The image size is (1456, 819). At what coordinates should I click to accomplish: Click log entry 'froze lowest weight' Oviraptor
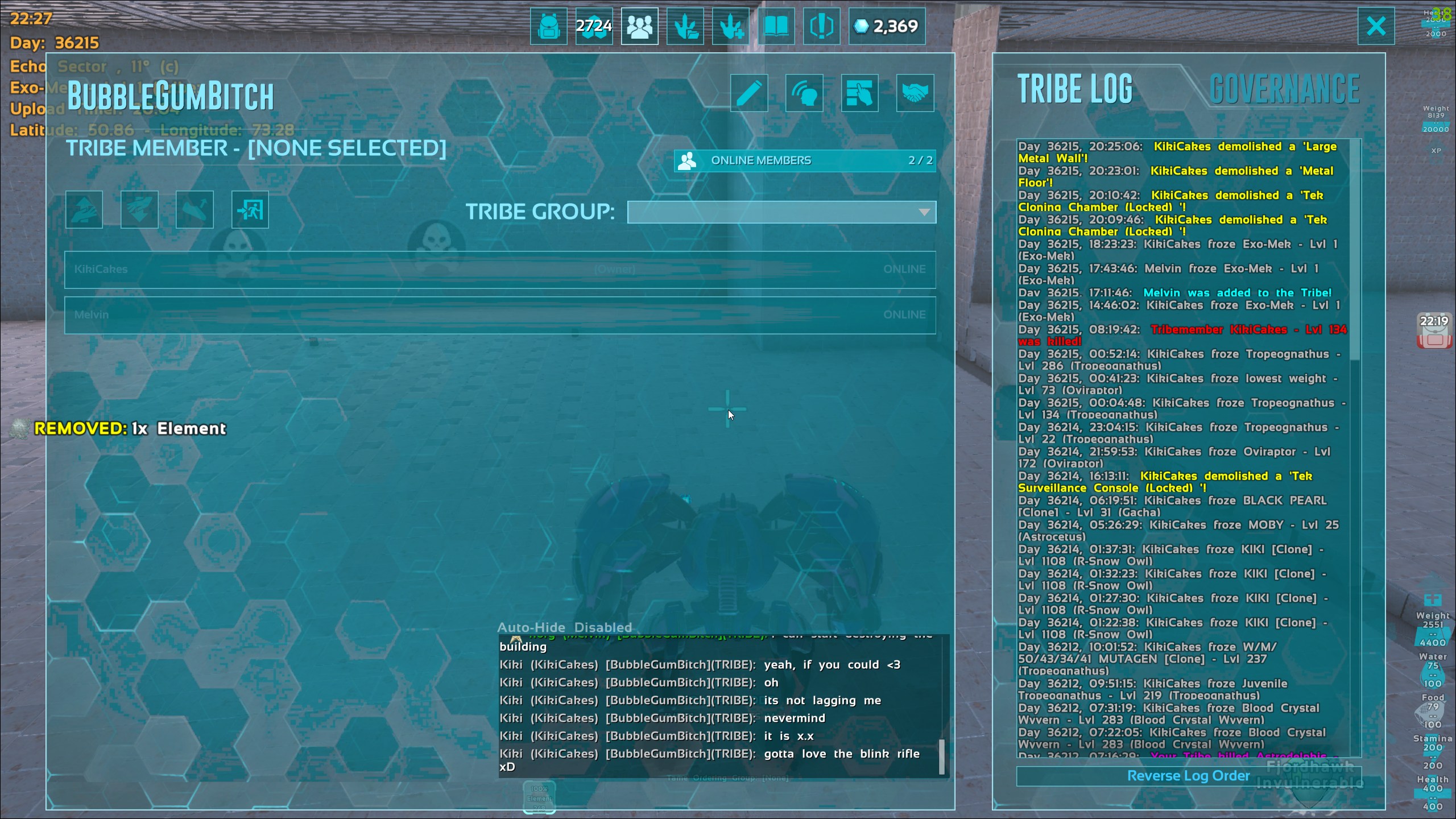tap(1178, 384)
